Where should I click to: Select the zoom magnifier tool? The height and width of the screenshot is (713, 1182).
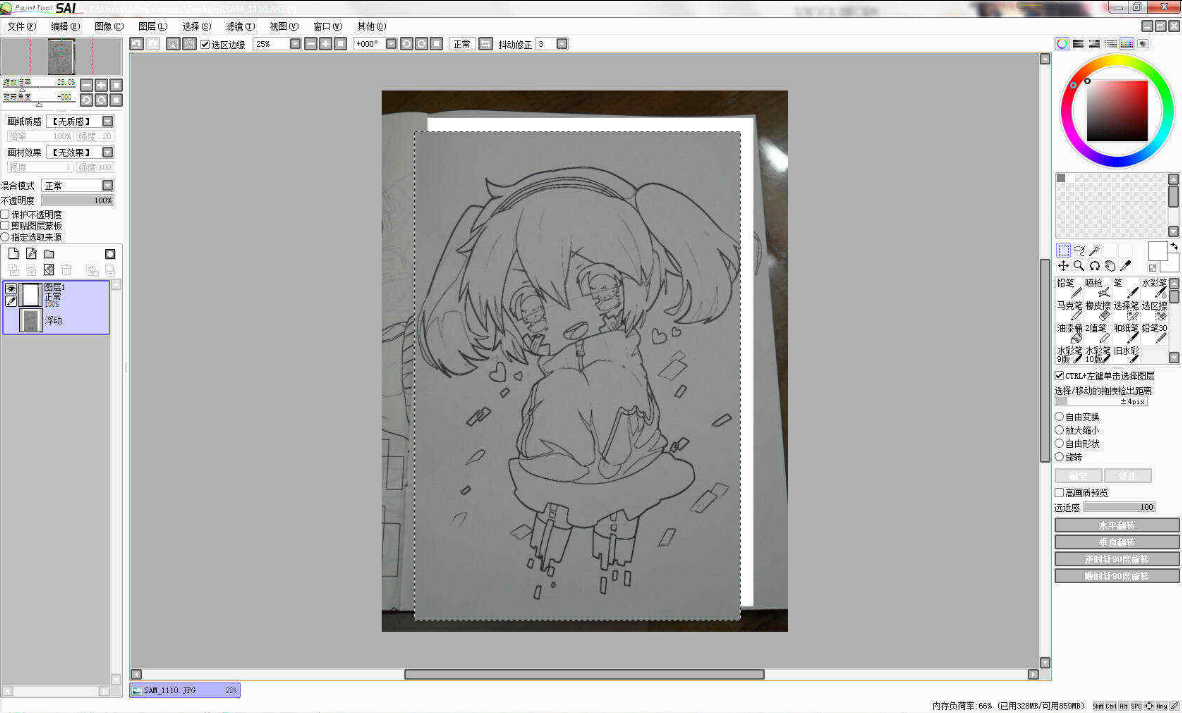tap(1079, 265)
